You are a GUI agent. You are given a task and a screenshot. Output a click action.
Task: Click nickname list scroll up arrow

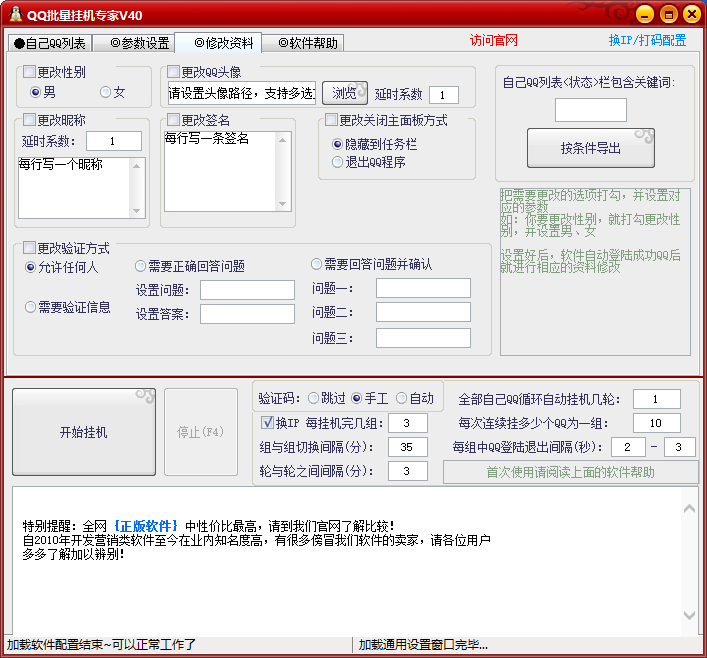[x=137, y=166]
